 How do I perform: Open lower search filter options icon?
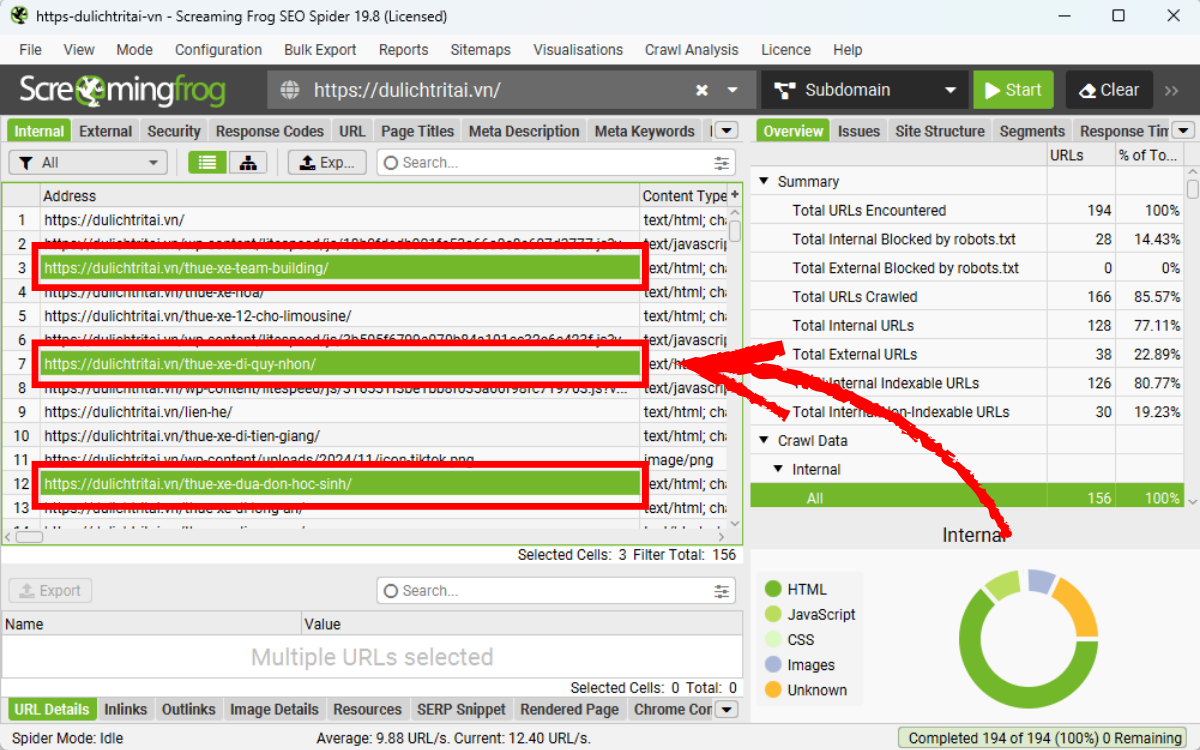click(722, 591)
